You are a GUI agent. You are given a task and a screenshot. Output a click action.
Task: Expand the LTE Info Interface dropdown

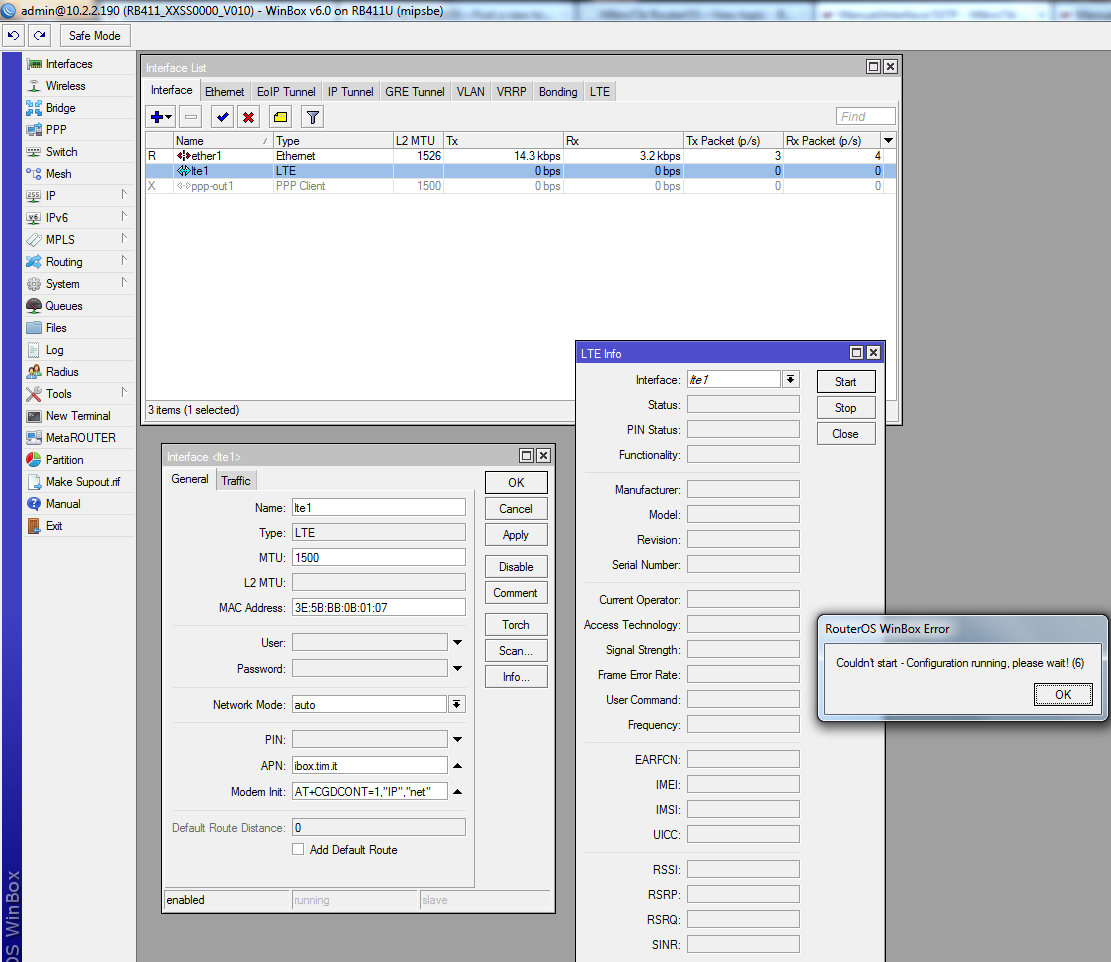tap(791, 380)
